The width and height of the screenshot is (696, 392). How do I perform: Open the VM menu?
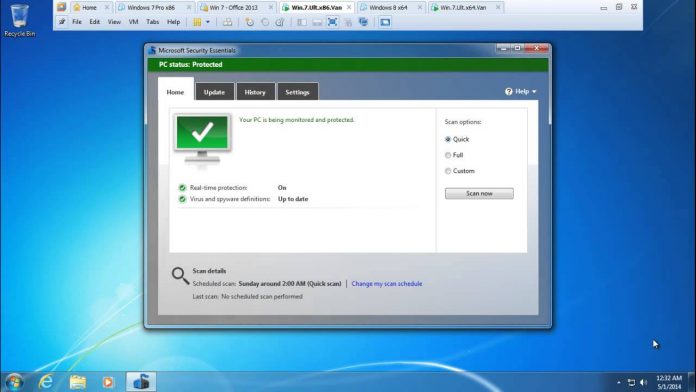point(133,21)
